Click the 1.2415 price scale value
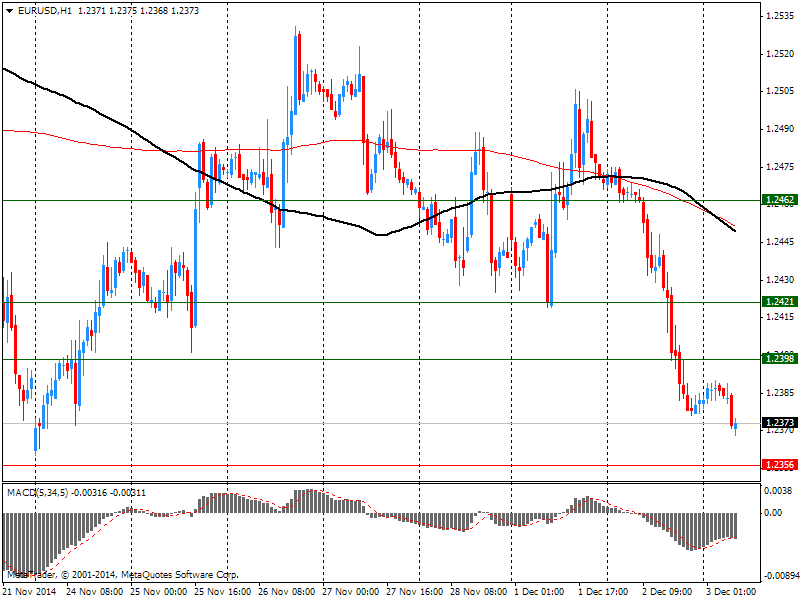The width and height of the screenshot is (800, 600). 780,317
